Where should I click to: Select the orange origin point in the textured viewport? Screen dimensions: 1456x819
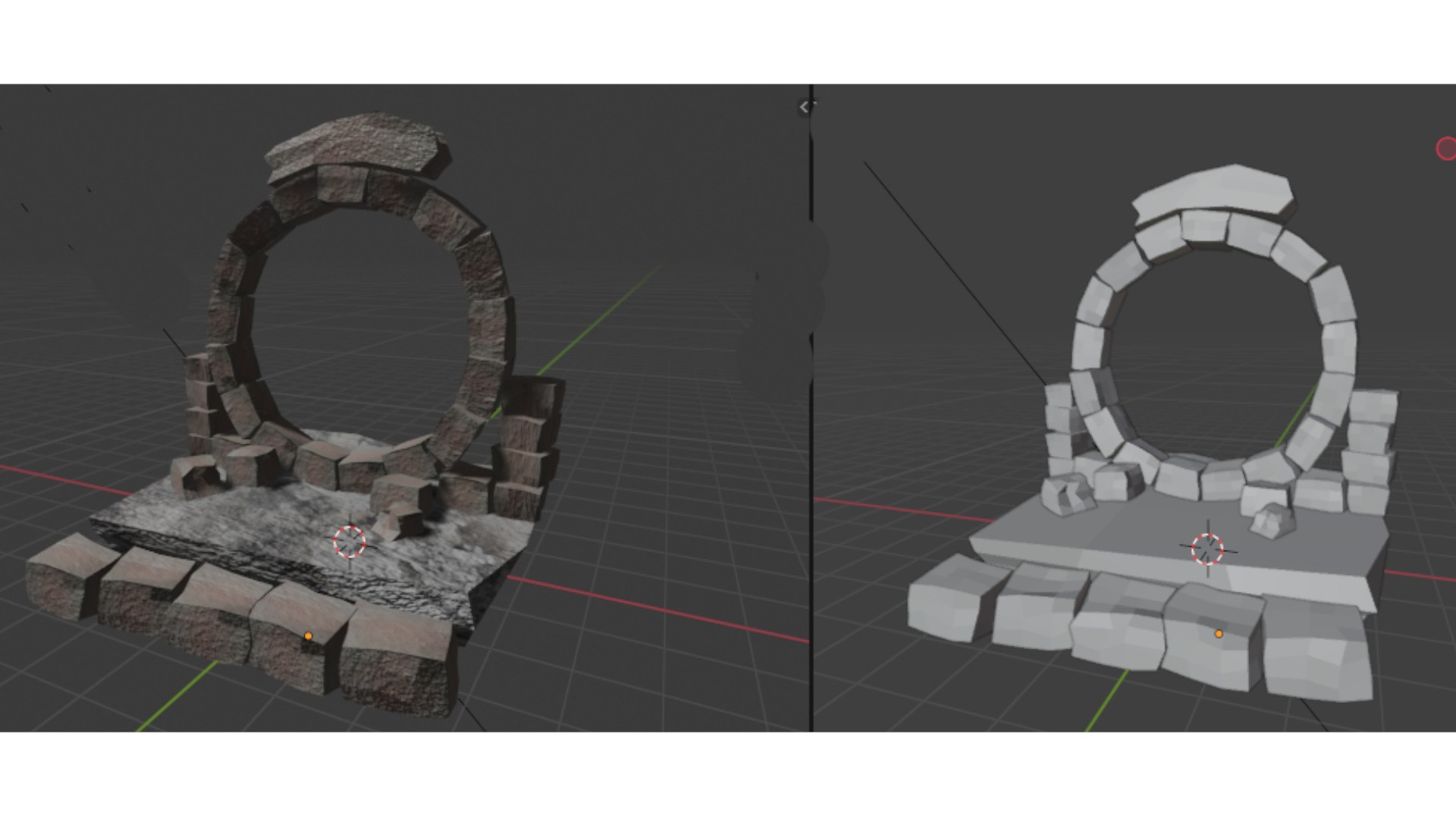click(x=308, y=636)
